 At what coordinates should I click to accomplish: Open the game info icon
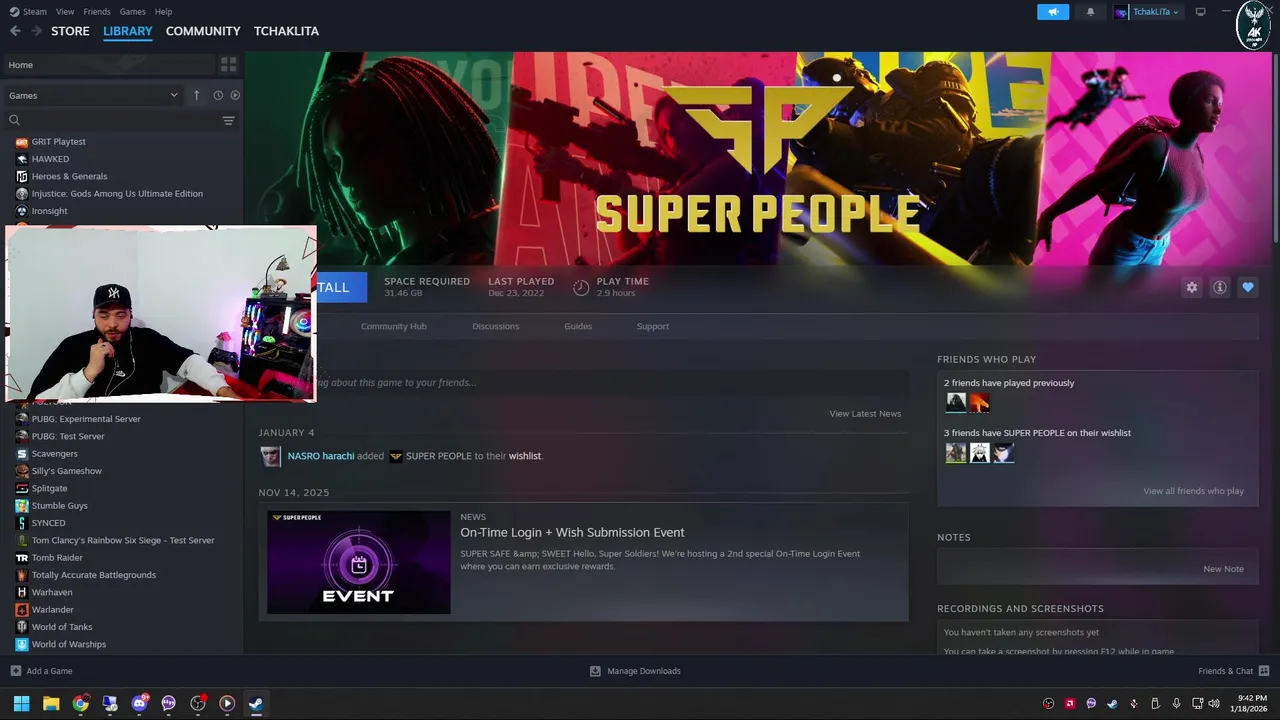point(1219,287)
